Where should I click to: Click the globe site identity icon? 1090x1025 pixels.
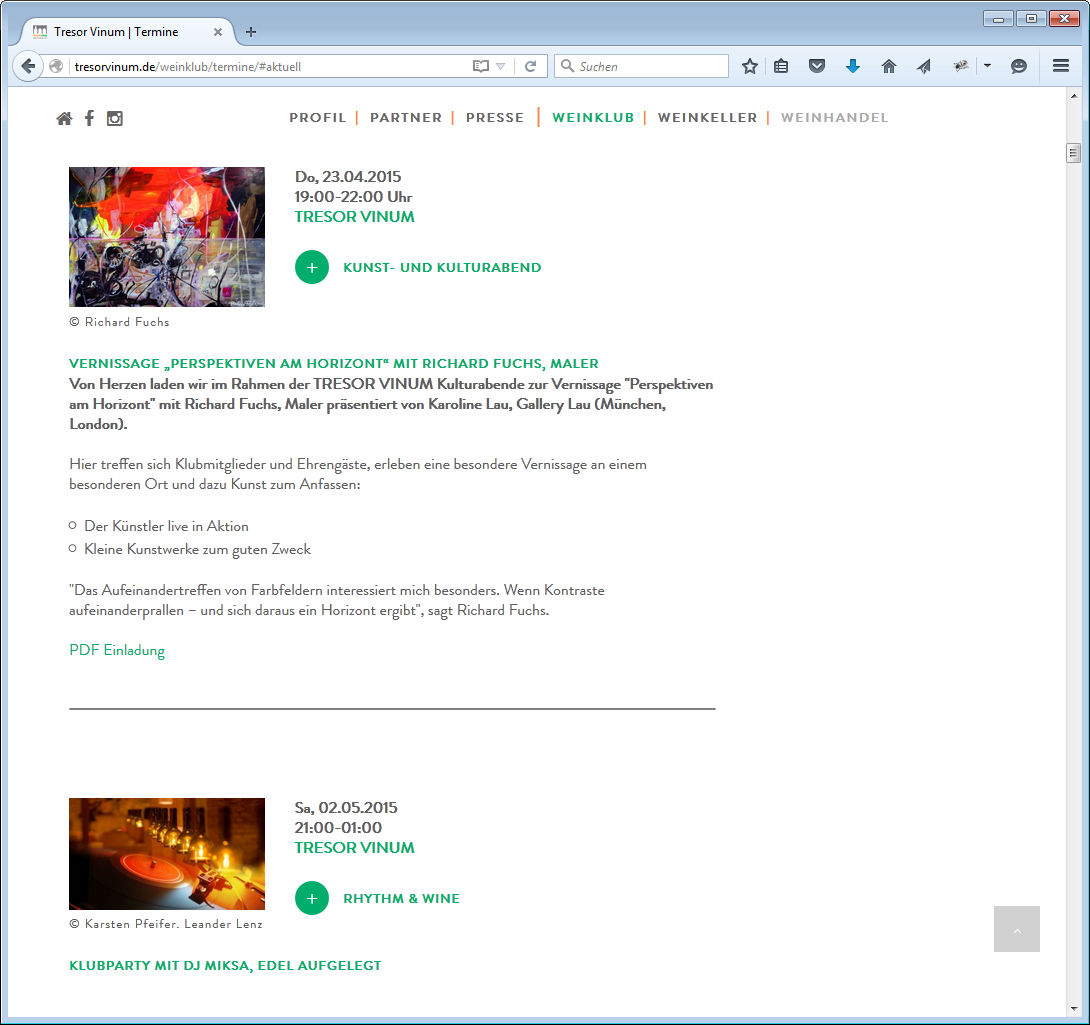pyautogui.click(x=56, y=66)
